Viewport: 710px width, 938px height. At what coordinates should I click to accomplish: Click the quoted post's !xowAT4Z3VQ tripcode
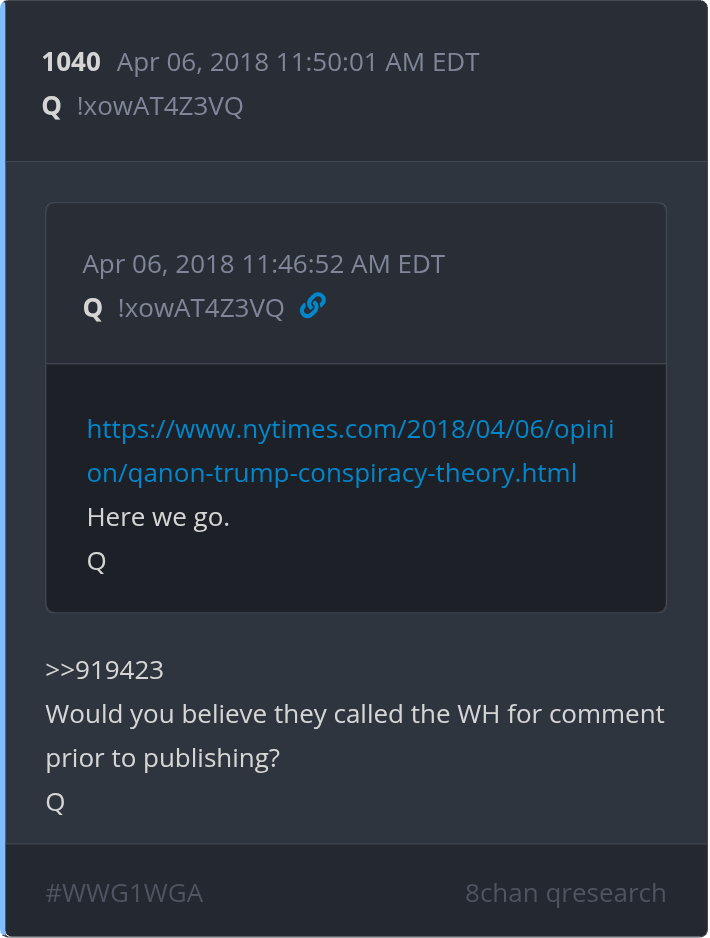click(201, 309)
